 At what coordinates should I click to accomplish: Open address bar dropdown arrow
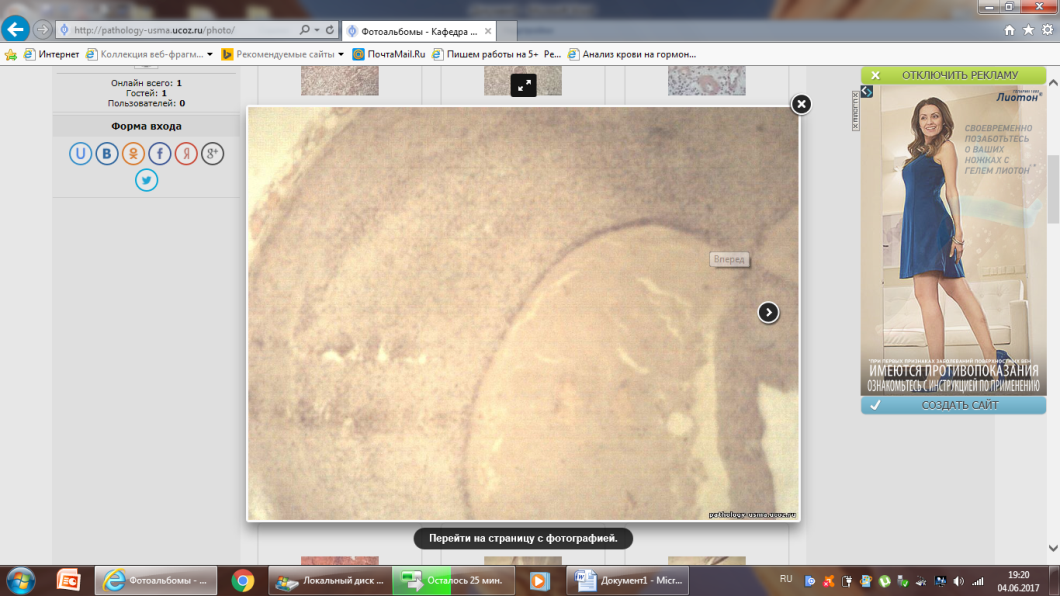click(316, 30)
